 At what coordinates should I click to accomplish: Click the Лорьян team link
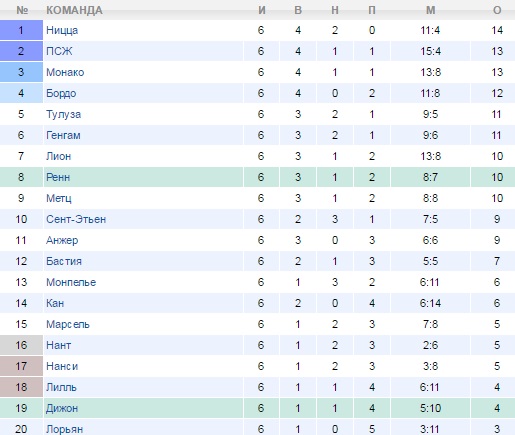coord(64,429)
